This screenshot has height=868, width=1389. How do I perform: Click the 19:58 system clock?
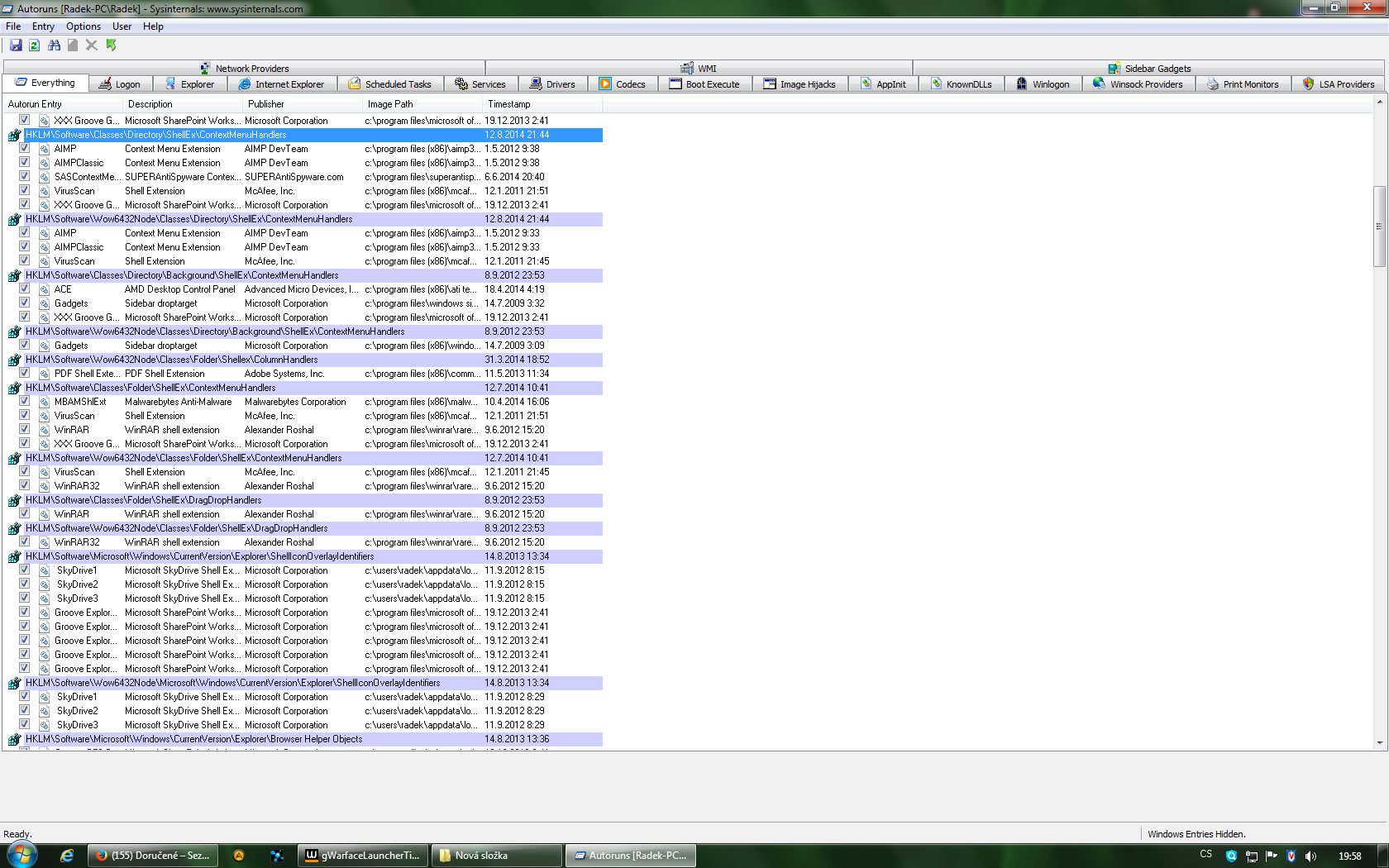(x=1349, y=856)
